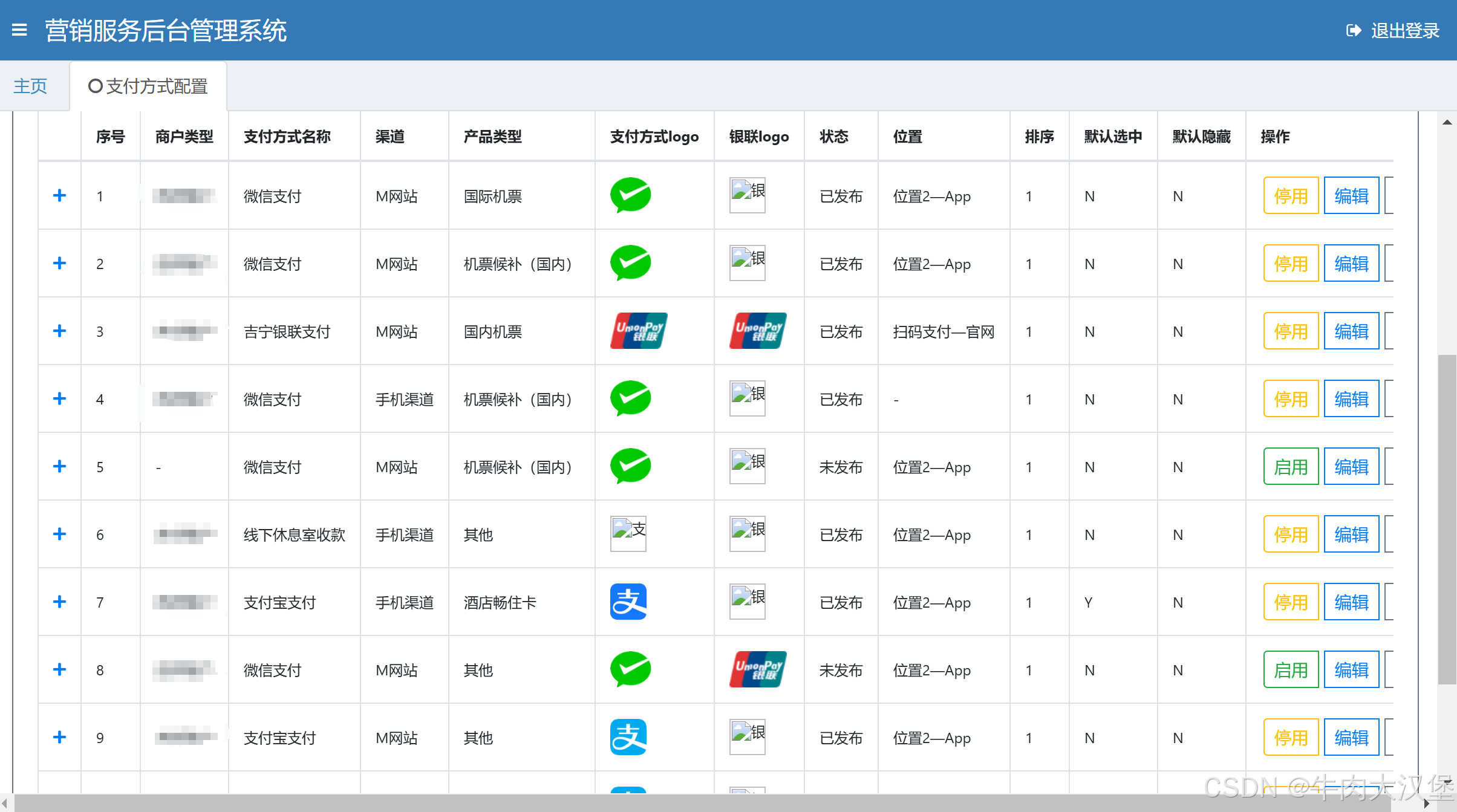This screenshot has width=1457, height=812.
Task: Expand row 7 using plus sign
Action: coord(59,602)
